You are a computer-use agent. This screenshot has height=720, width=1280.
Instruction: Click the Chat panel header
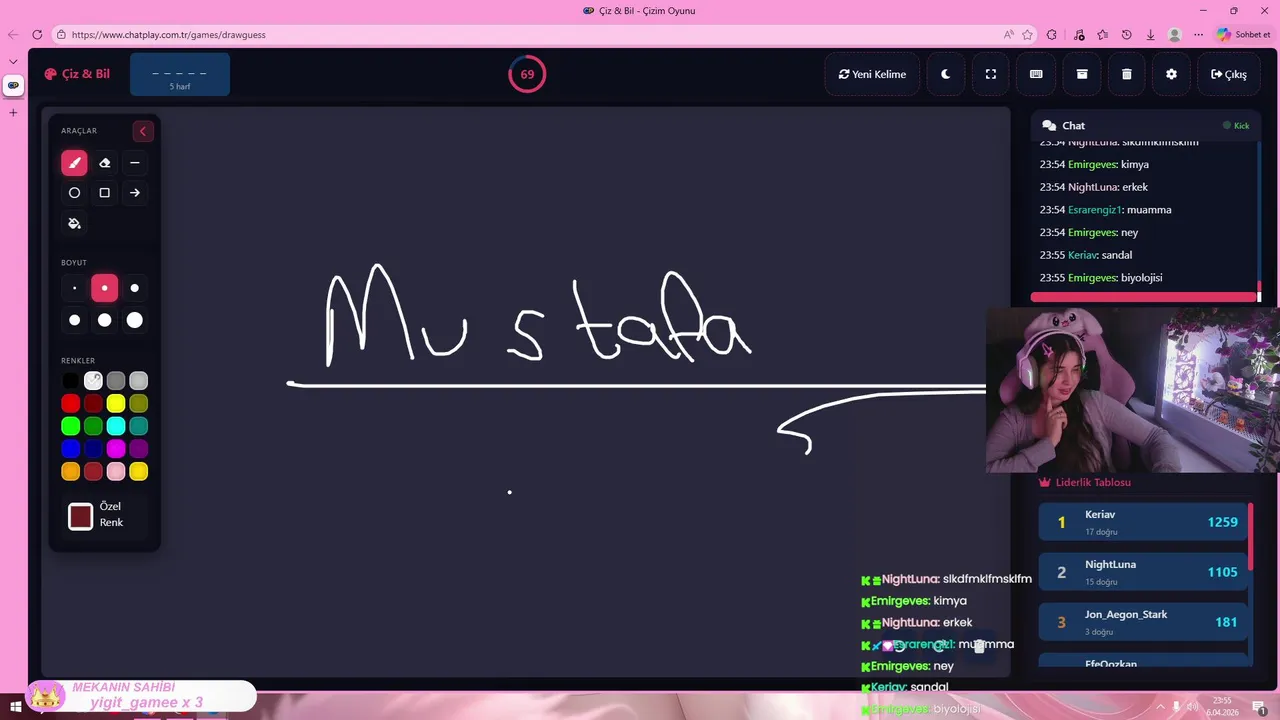[x=1145, y=125]
